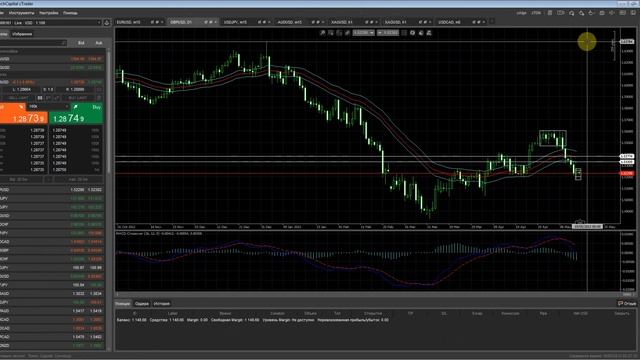Close the USDJPY m15 chart tab
The height and width of the screenshot is (360, 640).
pyautogui.click(x=269, y=22)
